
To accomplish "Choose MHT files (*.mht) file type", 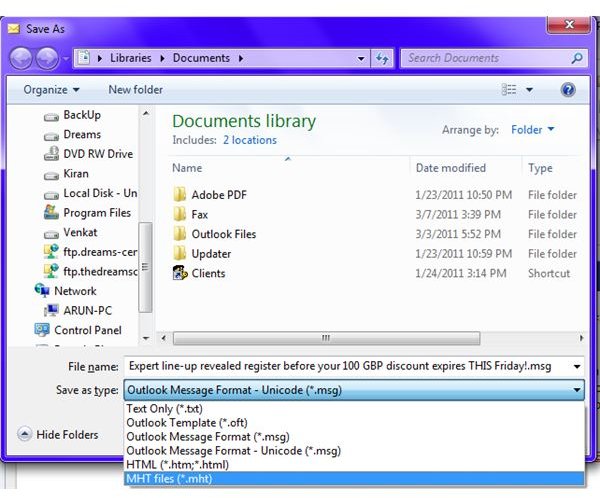I will tap(354, 478).
